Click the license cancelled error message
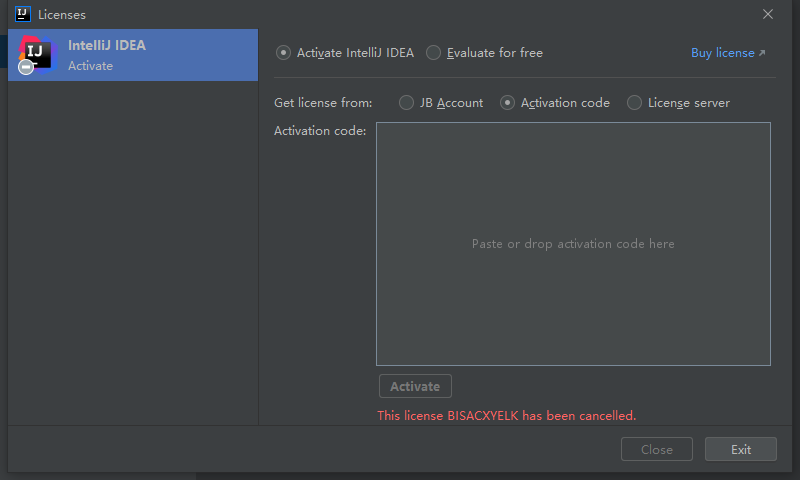This screenshot has width=800, height=480. tap(507, 416)
